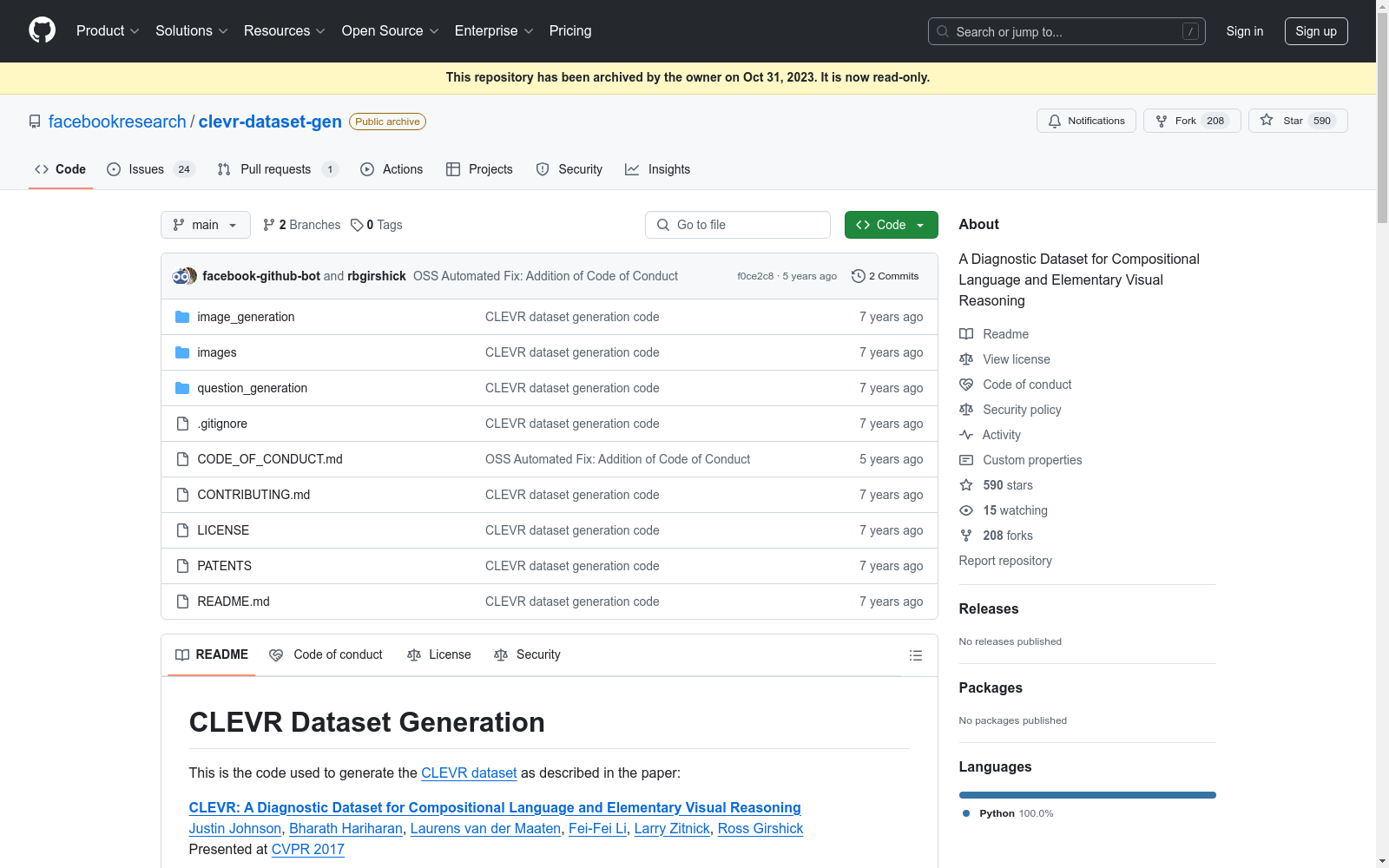Click the Python language bar
1389x868 pixels.
(x=1088, y=795)
